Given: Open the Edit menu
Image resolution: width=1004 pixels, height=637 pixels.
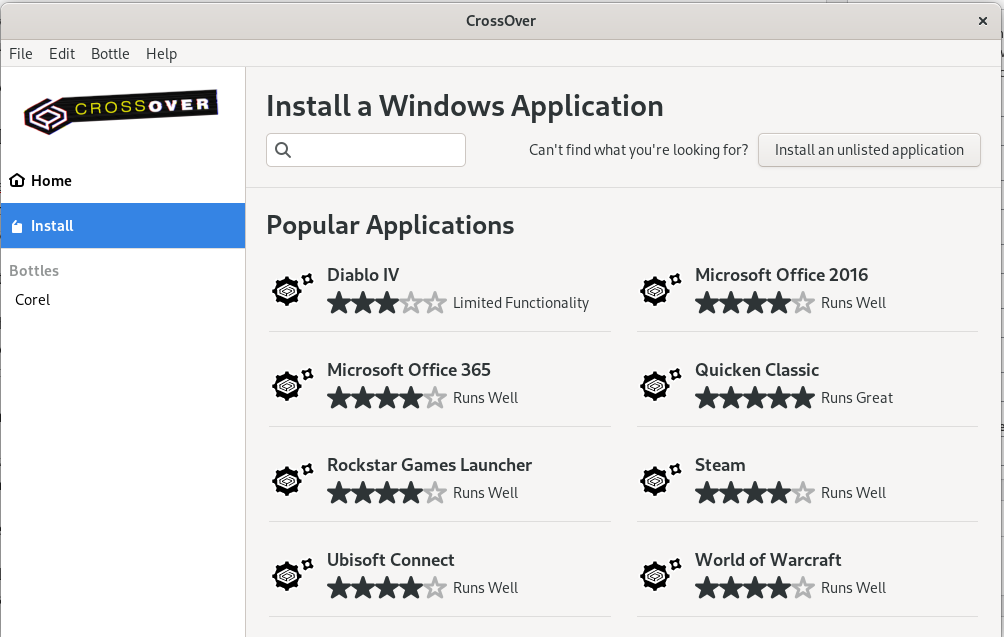Looking at the screenshot, I should coord(61,54).
